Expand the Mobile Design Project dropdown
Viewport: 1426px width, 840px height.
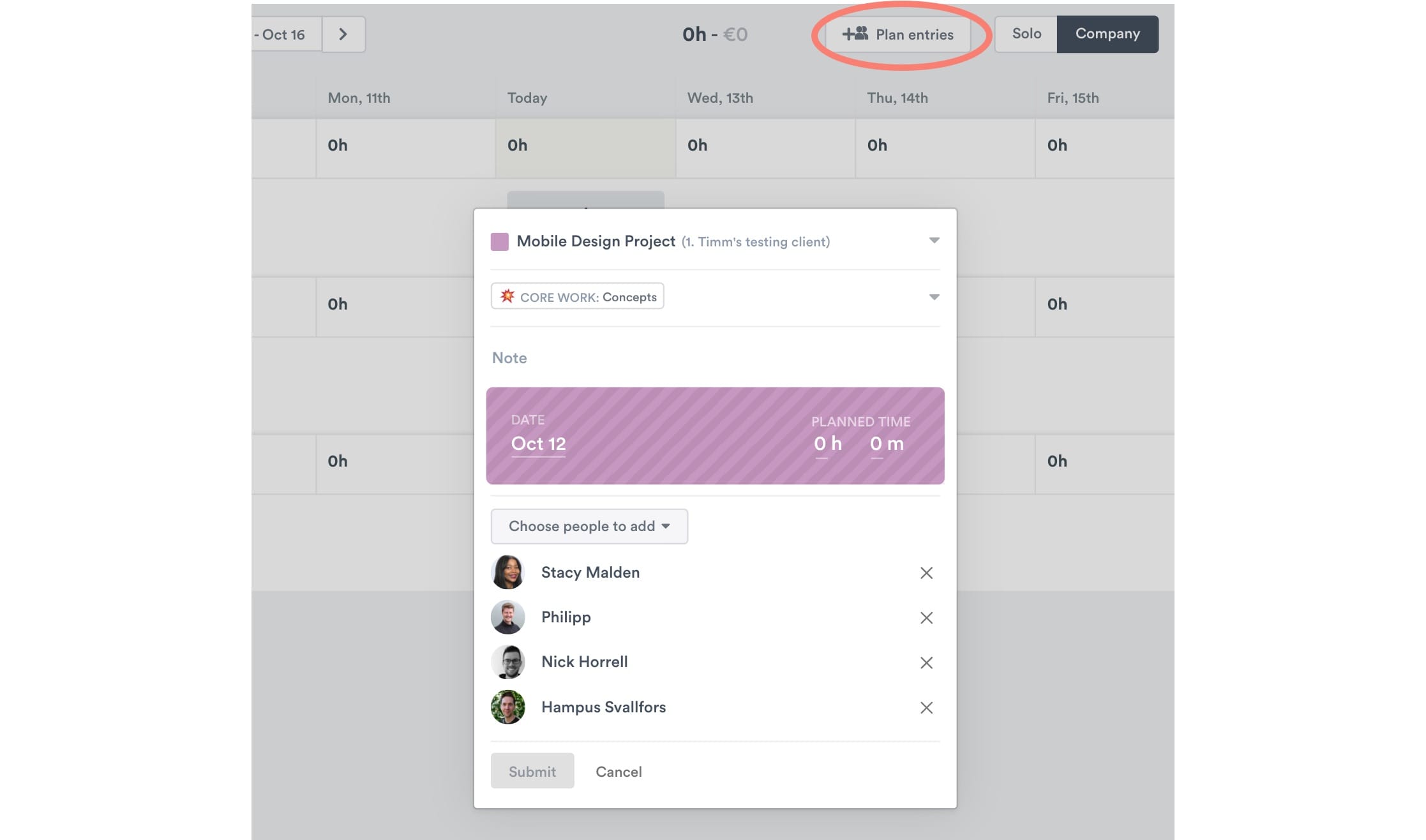click(x=934, y=241)
